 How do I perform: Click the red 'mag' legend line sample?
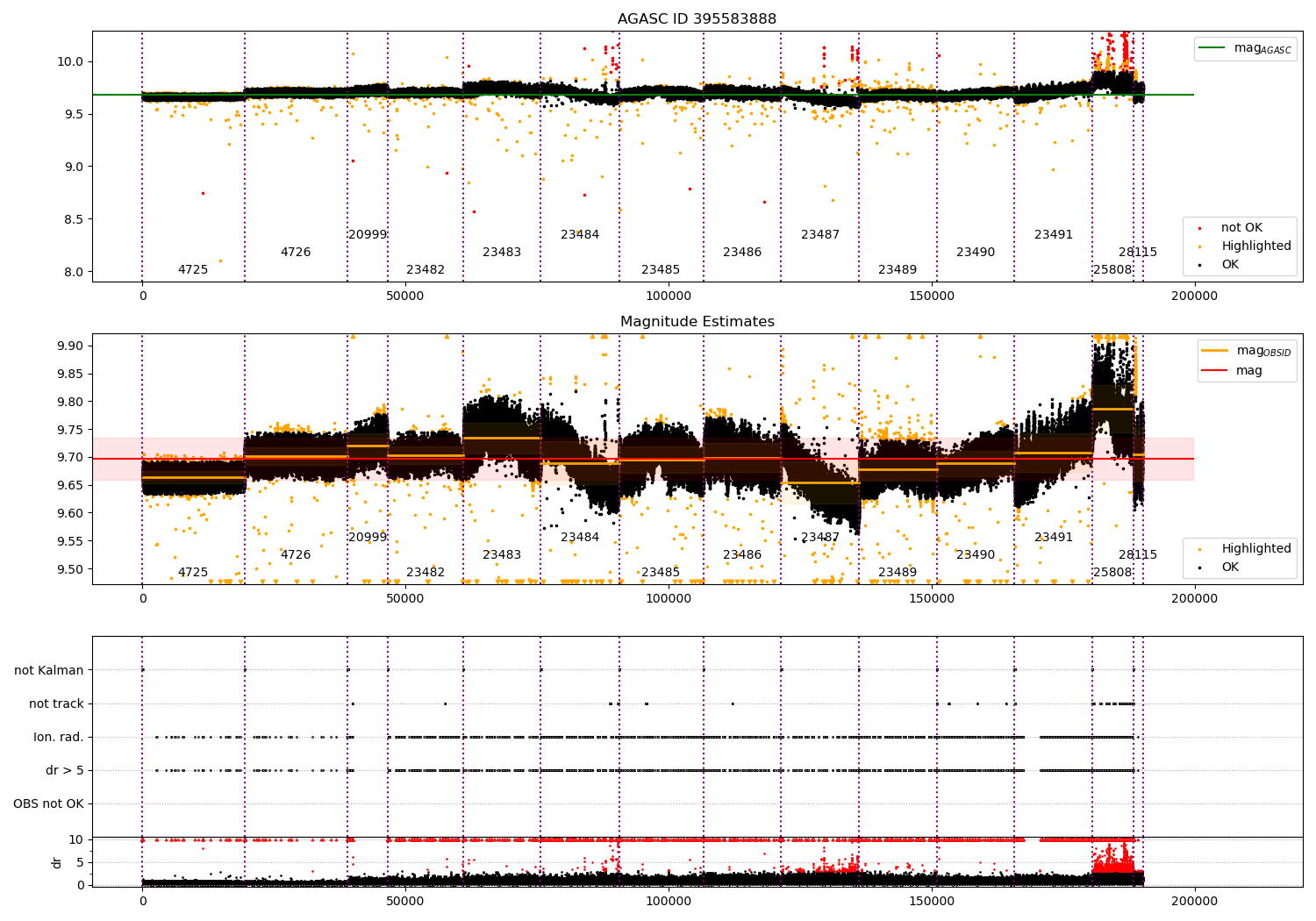(1216, 370)
